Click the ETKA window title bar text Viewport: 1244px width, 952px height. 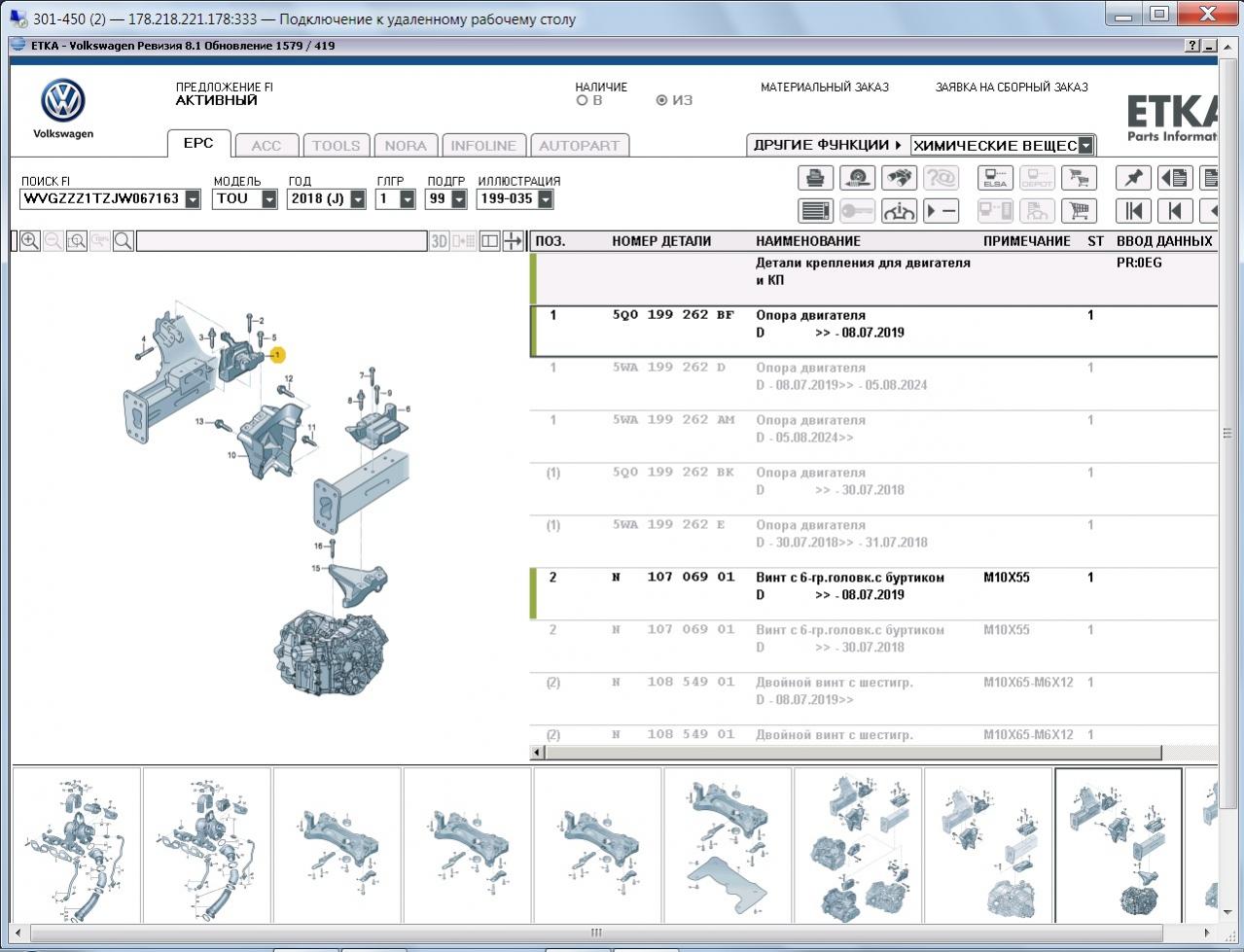(183, 46)
